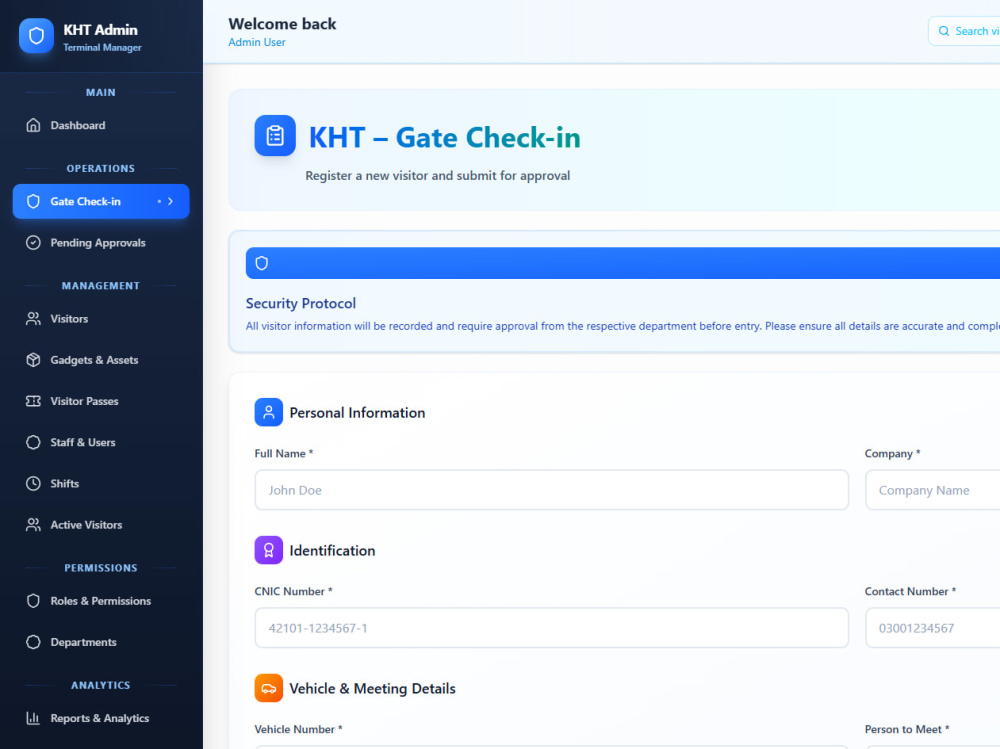Click the Register a new visitor subtitle

pyautogui.click(x=438, y=175)
